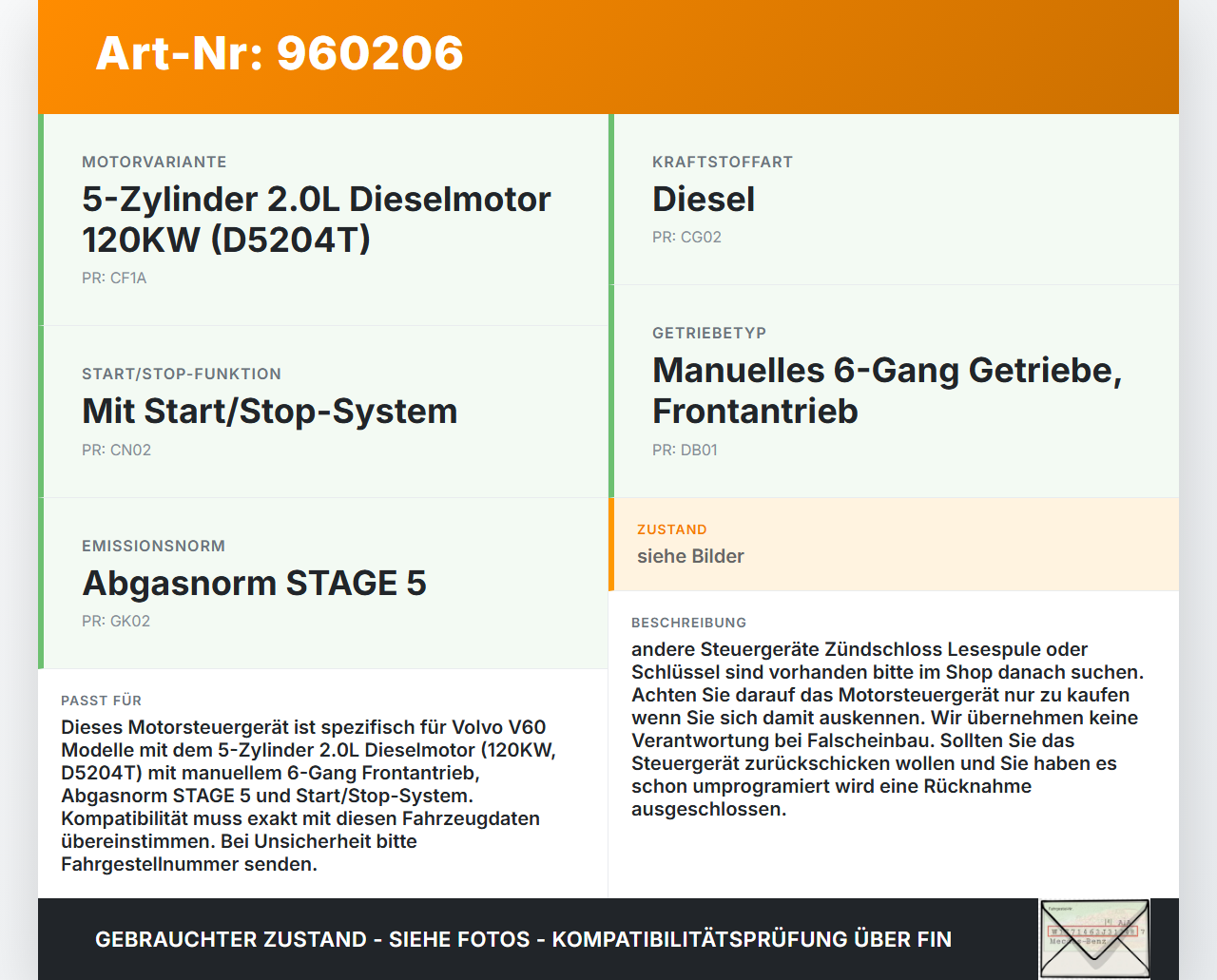This screenshot has width=1217, height=980.
Task: Click the envelope icon in the footer
Action: [1094, 938]
